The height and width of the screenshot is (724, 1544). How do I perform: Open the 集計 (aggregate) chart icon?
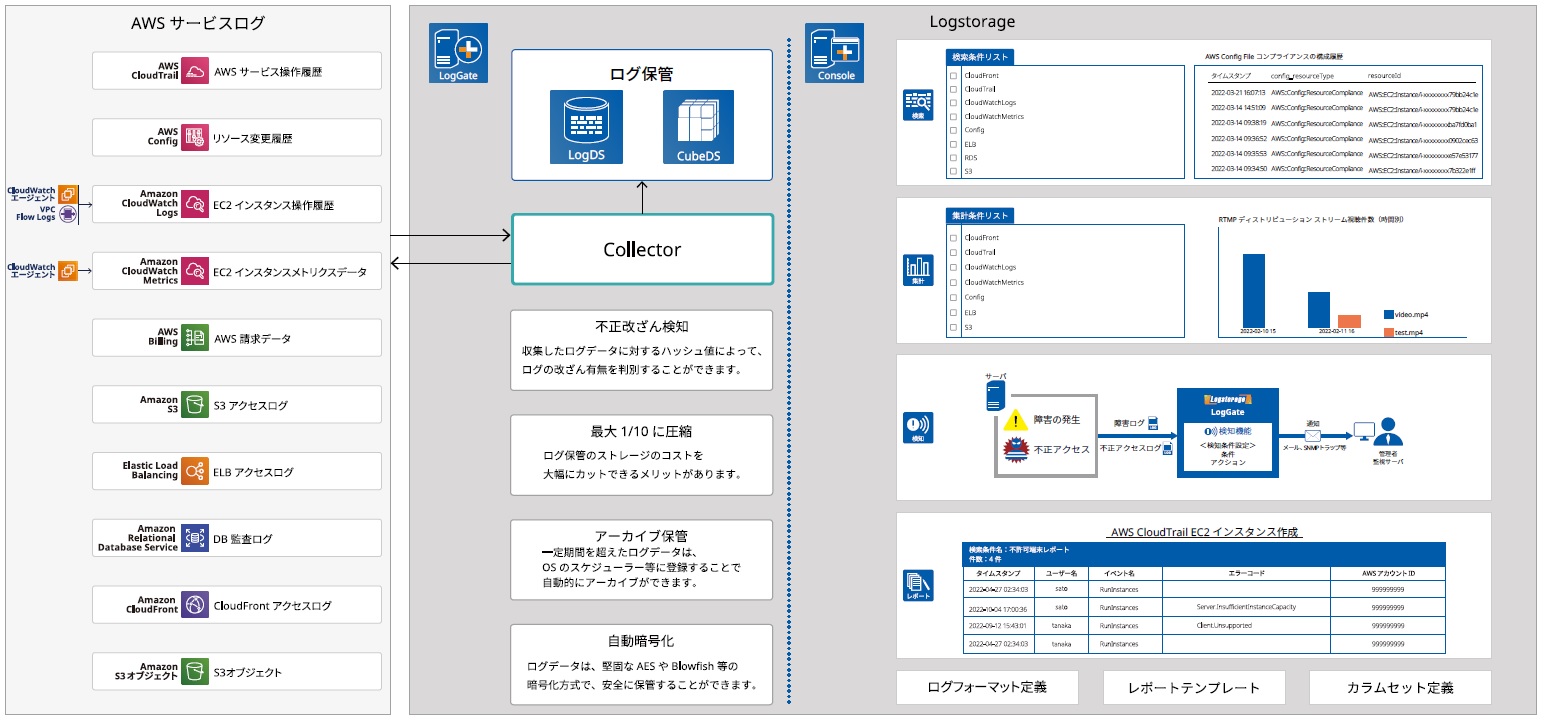[x=918, y=269]
